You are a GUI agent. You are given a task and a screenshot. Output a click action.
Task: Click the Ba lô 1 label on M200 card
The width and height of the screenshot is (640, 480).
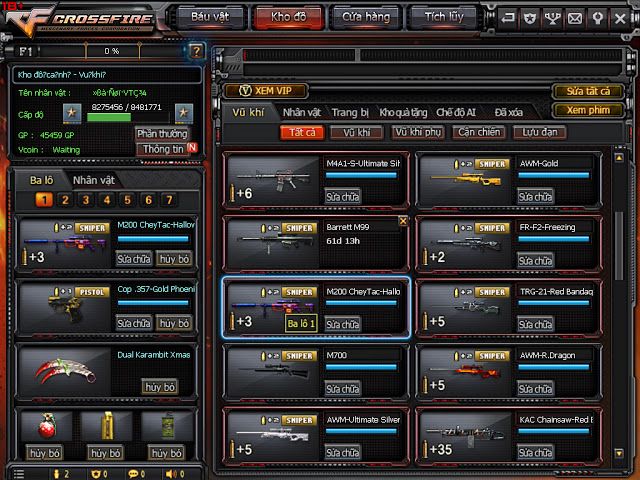pyautogui.click(x=301, y=324)
